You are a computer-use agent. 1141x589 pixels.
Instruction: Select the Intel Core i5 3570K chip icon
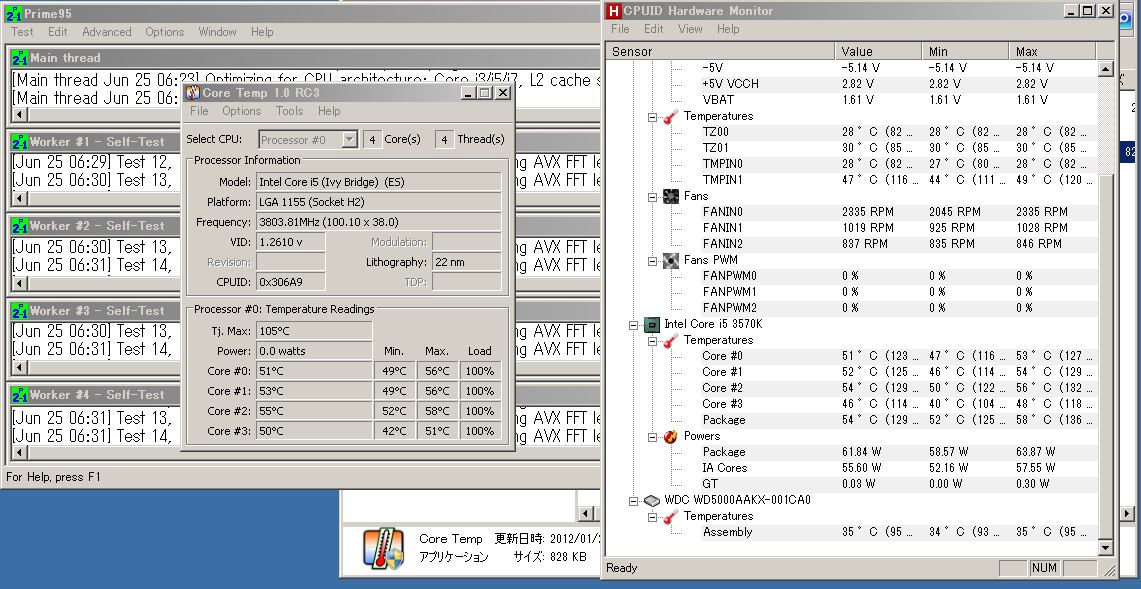point(651,324)
